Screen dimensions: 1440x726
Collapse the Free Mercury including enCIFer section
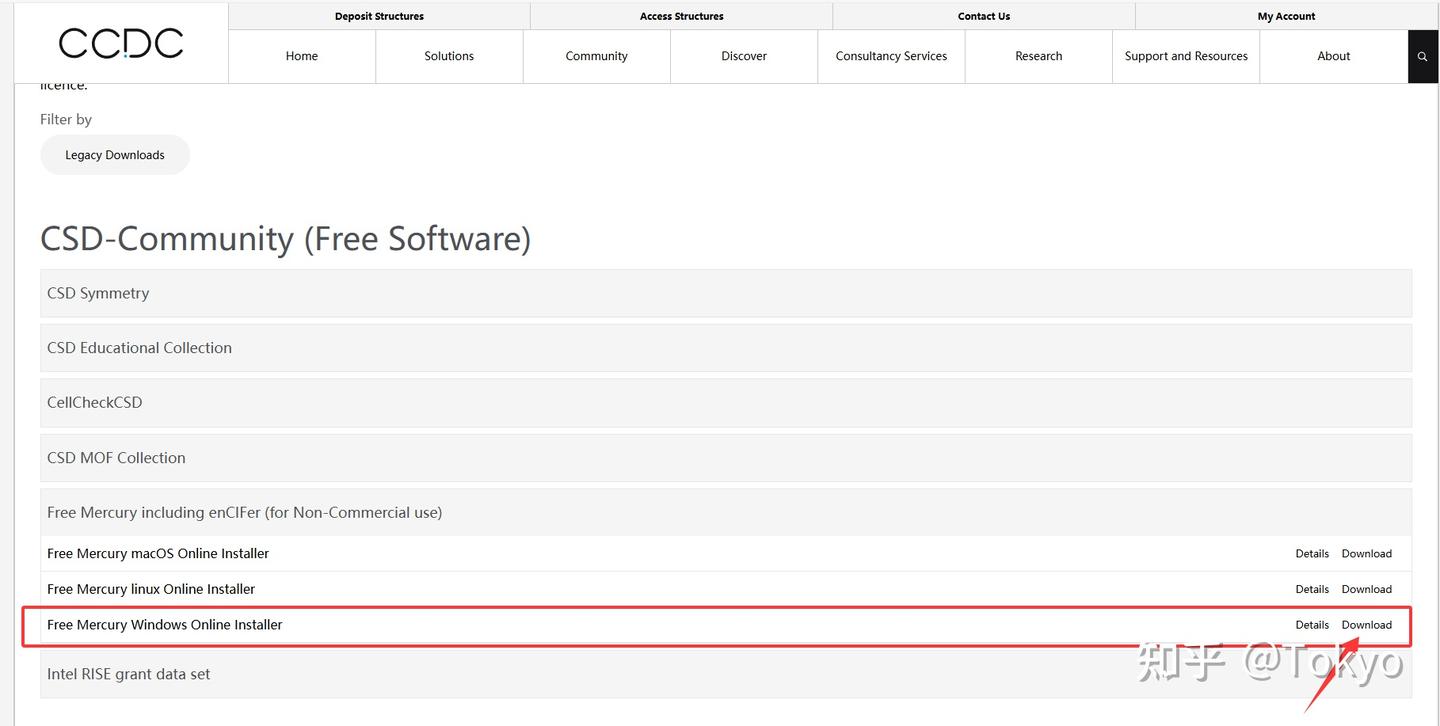726,512
